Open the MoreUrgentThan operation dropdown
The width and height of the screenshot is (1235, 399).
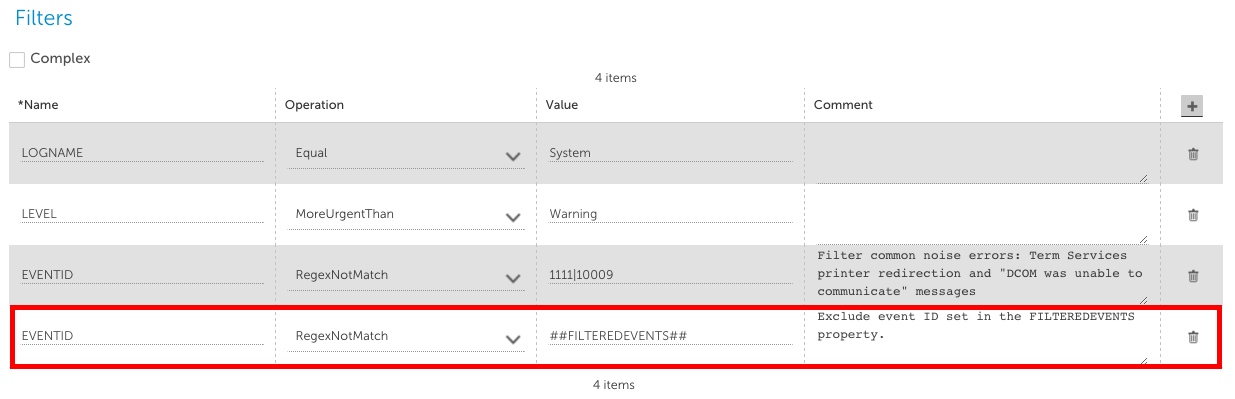407,215
